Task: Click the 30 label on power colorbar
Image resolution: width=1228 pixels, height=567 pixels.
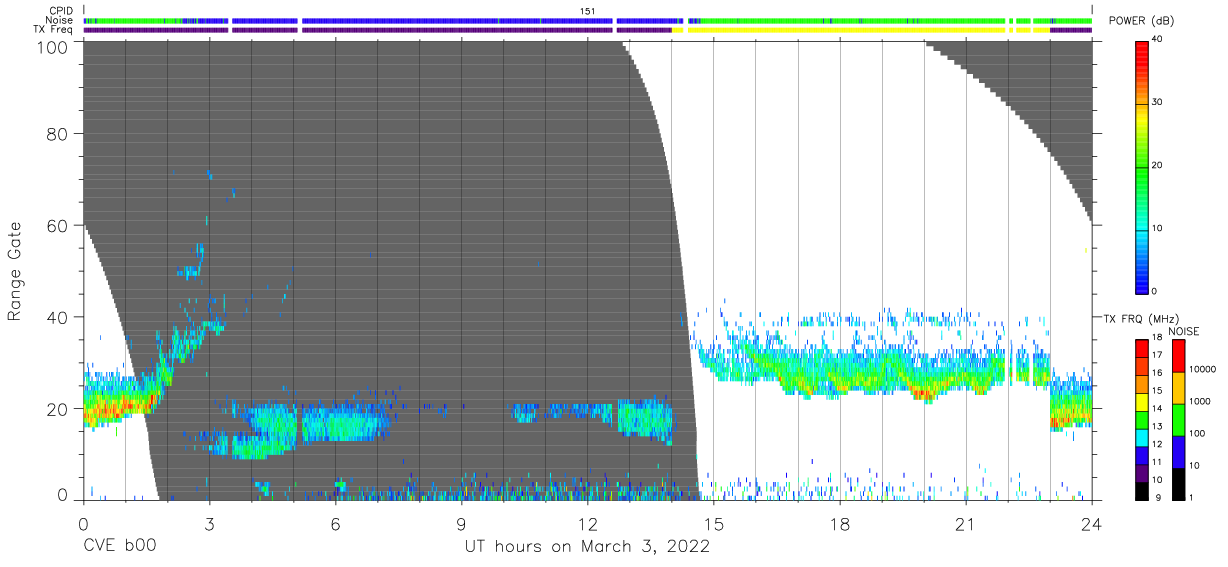Action: [x=1159, y=103]
